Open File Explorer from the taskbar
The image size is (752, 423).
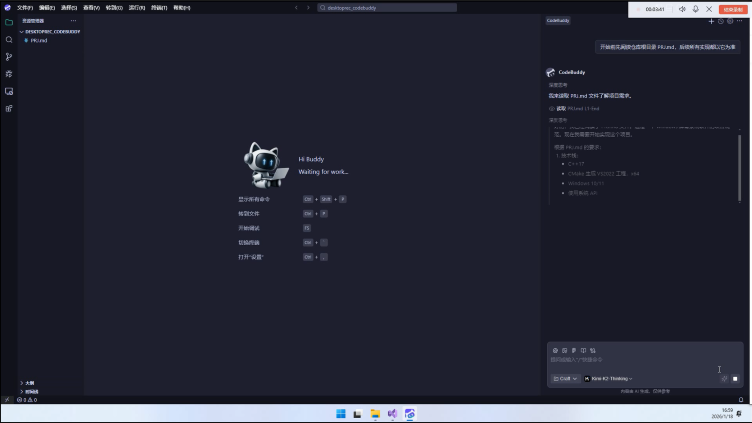tap(375, 413)
